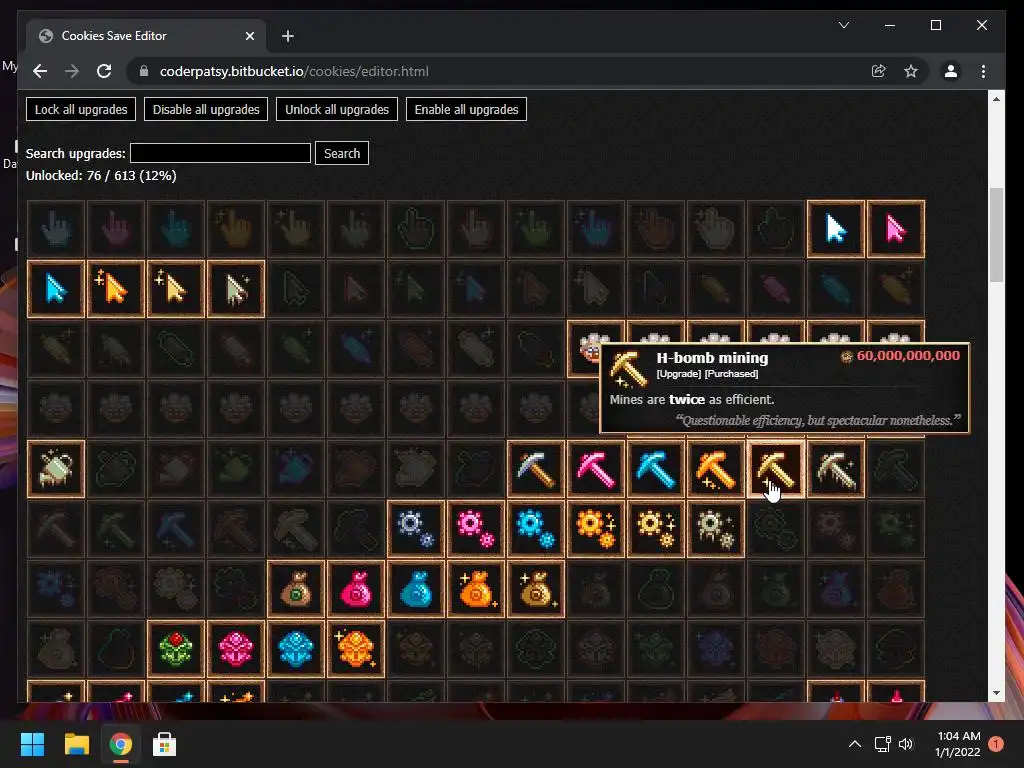Share this page from address bar
Image resolution: width=1024 pixels, height=768 pixels.
tap(879, 71)
